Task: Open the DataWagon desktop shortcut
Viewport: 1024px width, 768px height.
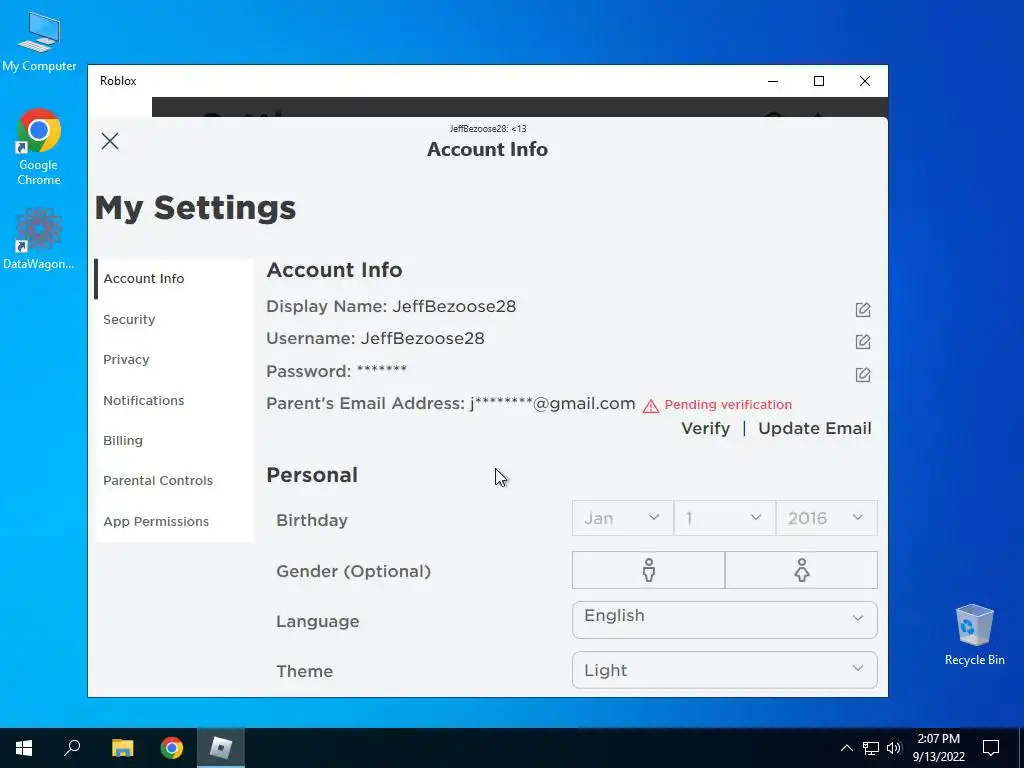Action: pos(39,239)
